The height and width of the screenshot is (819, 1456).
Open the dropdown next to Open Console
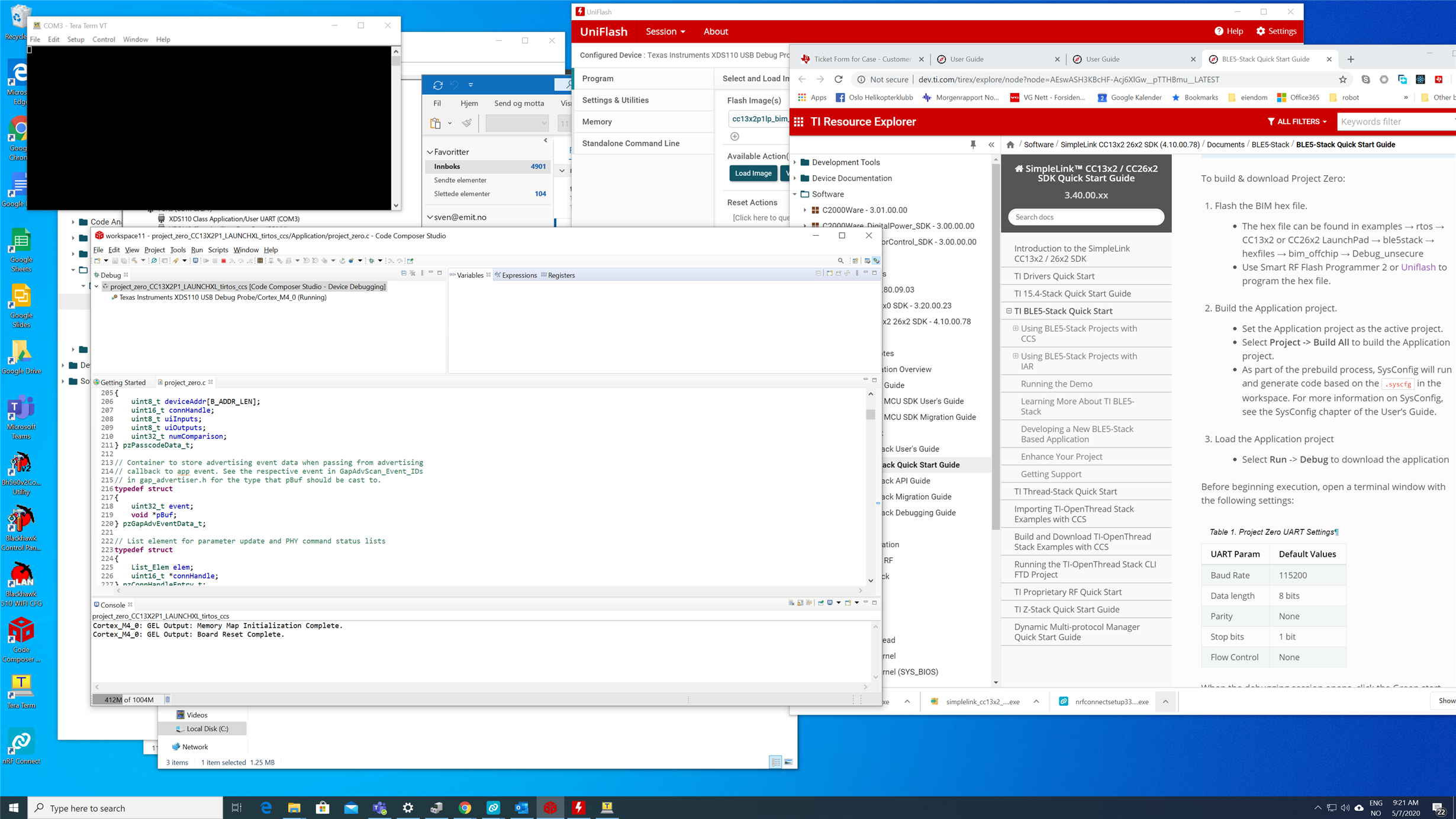point(856,603)
